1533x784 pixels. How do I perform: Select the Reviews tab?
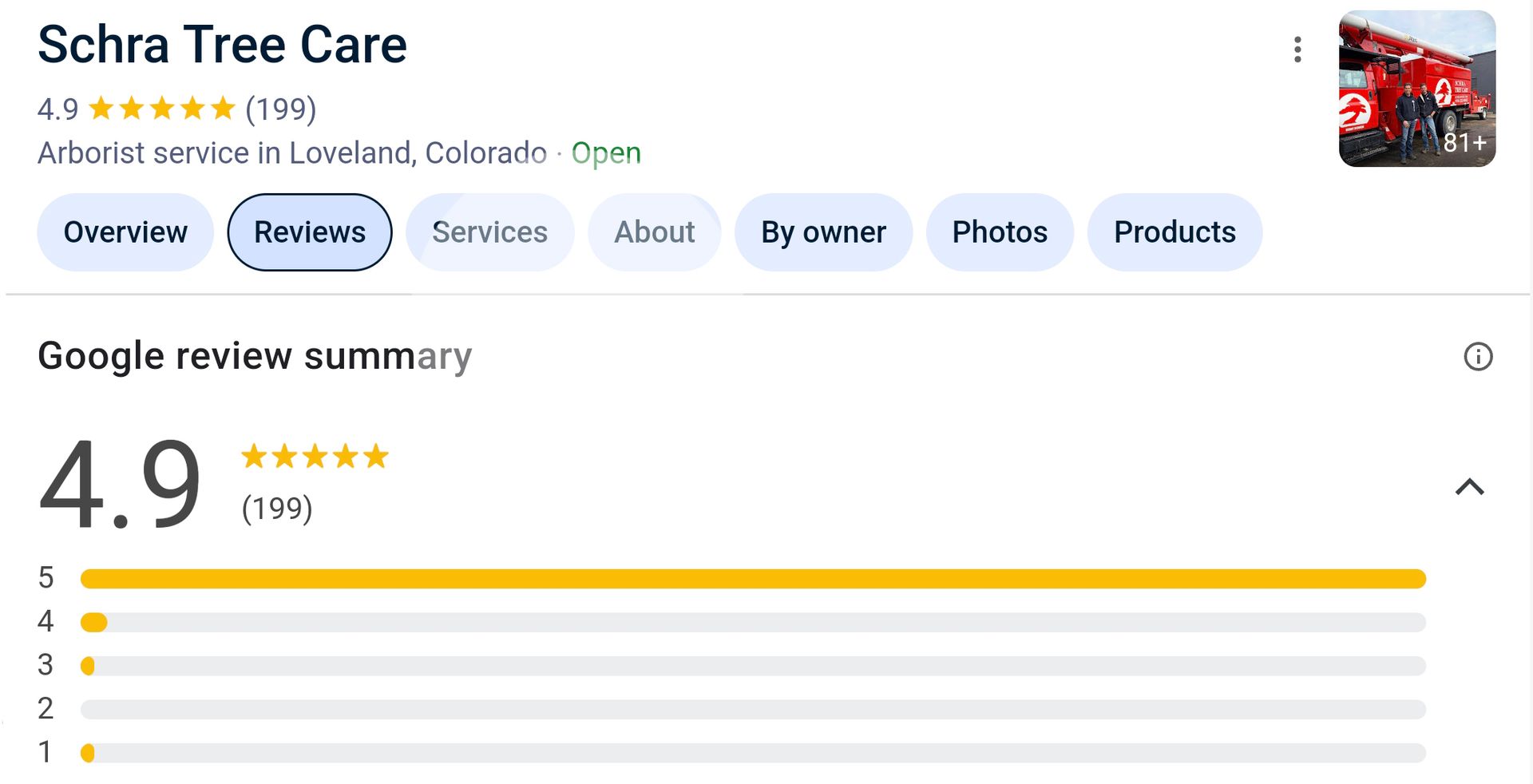click(x=310, y=232)
